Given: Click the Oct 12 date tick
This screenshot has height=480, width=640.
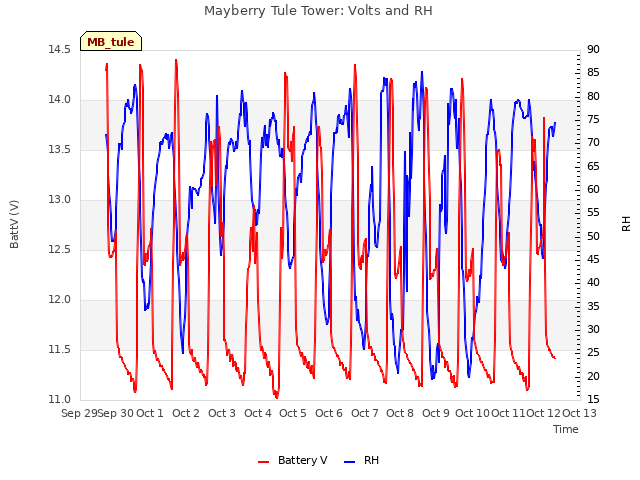Looking at the screenshot, I should [x=543, y=413].
